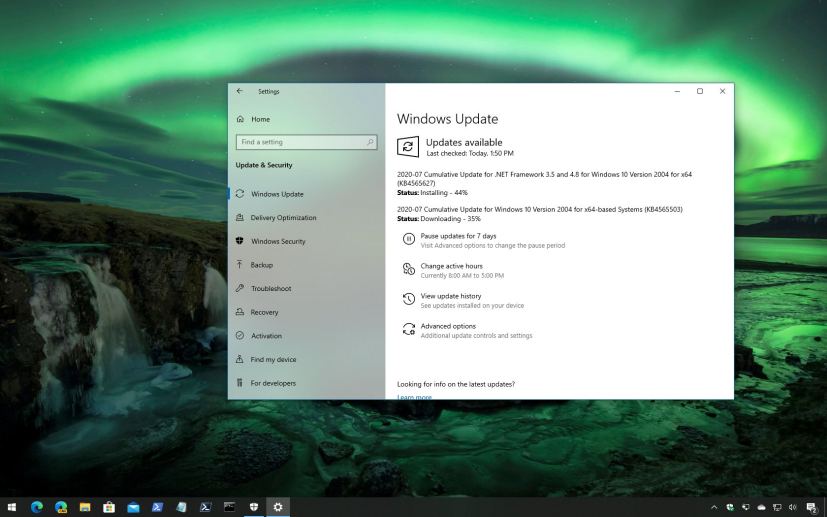Pause updates for 7 days
This screenshot has height=517, width=827.
click(458, 236)
